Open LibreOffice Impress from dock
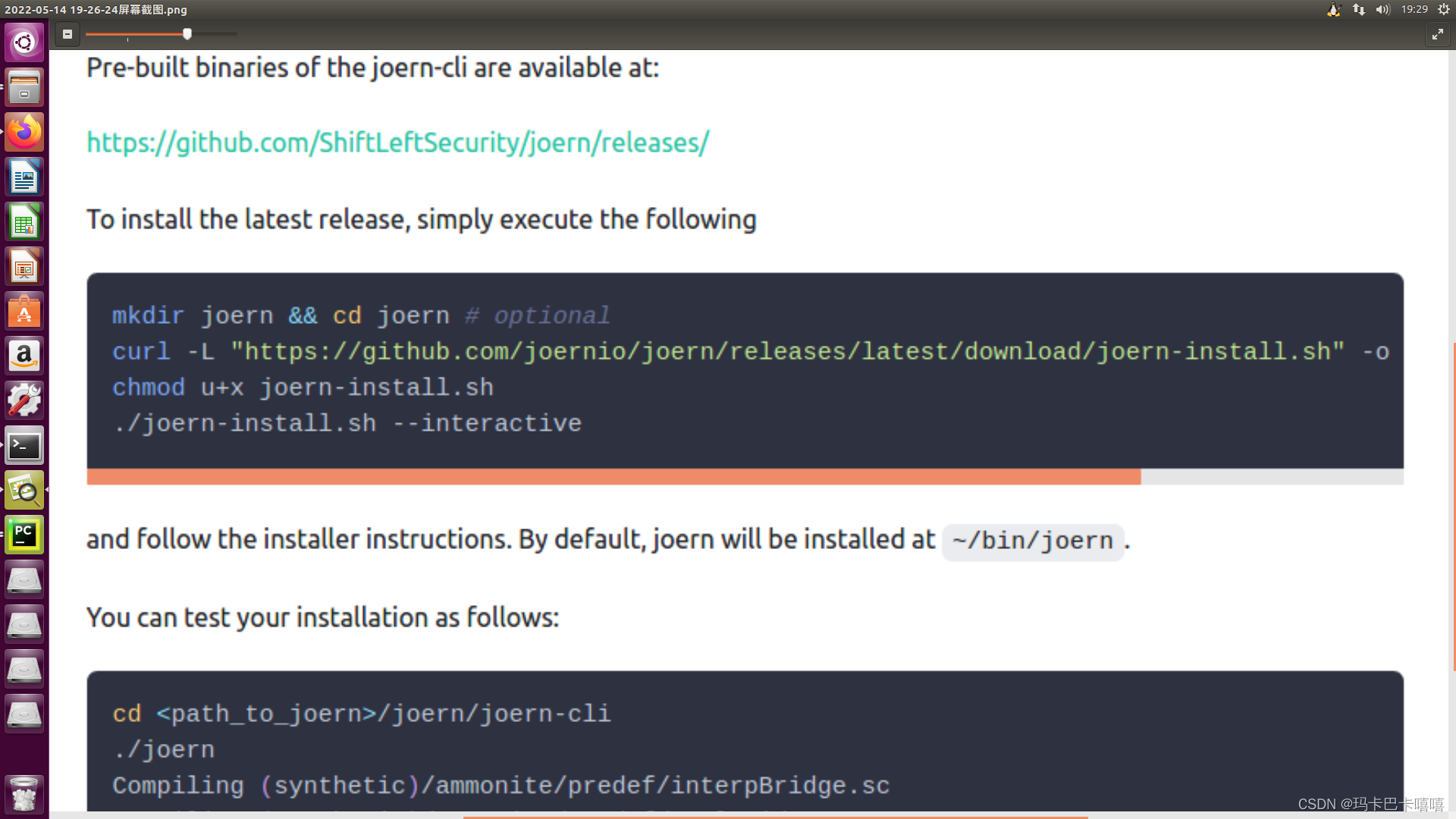Image resolution: width=1456 pixels, height=819 pixels. click(x=24, y=266)
